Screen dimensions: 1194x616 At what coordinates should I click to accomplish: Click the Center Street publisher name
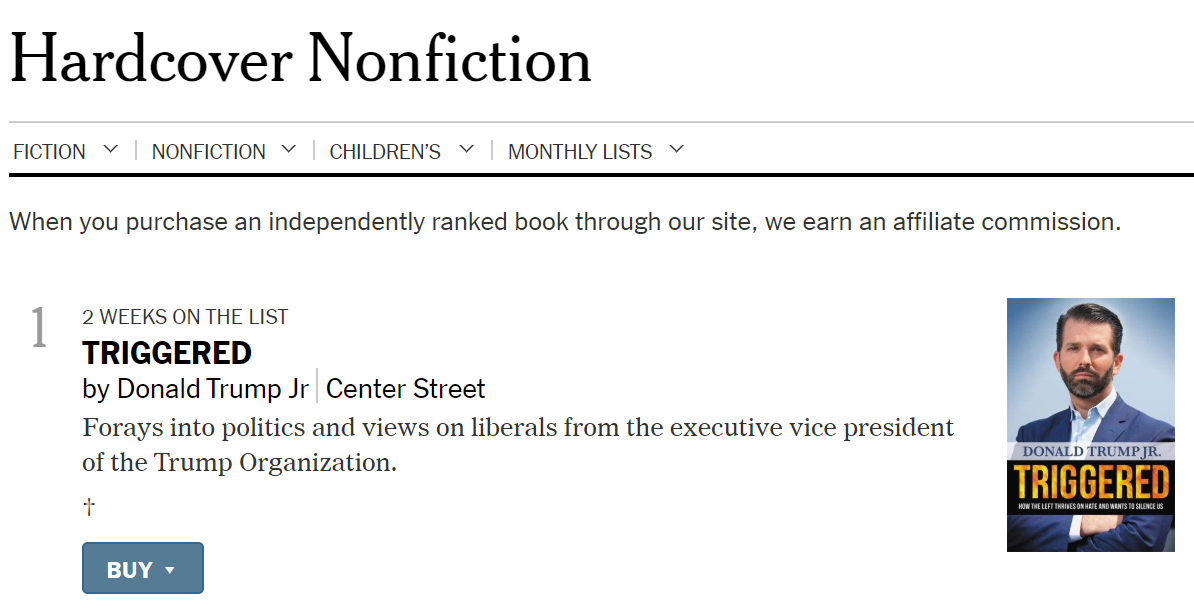tap(406, 388)
